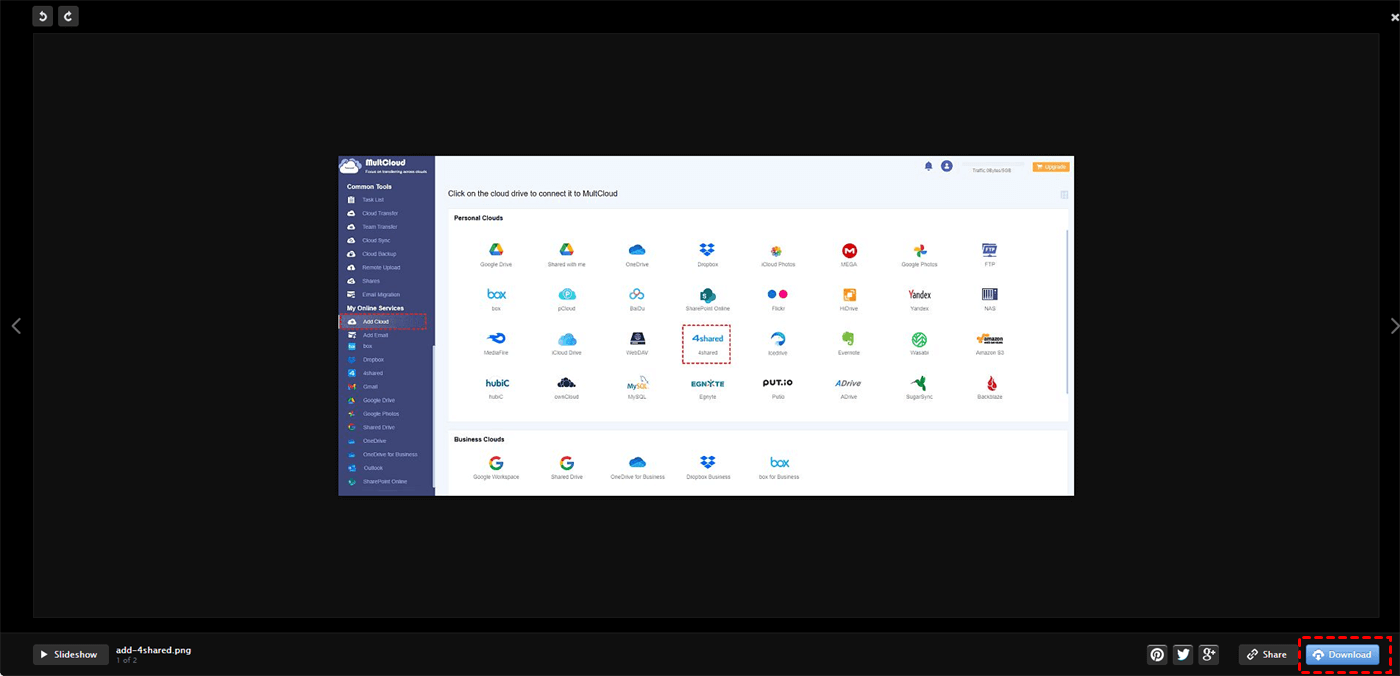Click the orange Upgrade button
Image resolution: width=1400 pixels, height=676 pixels.
point(1051,166)
